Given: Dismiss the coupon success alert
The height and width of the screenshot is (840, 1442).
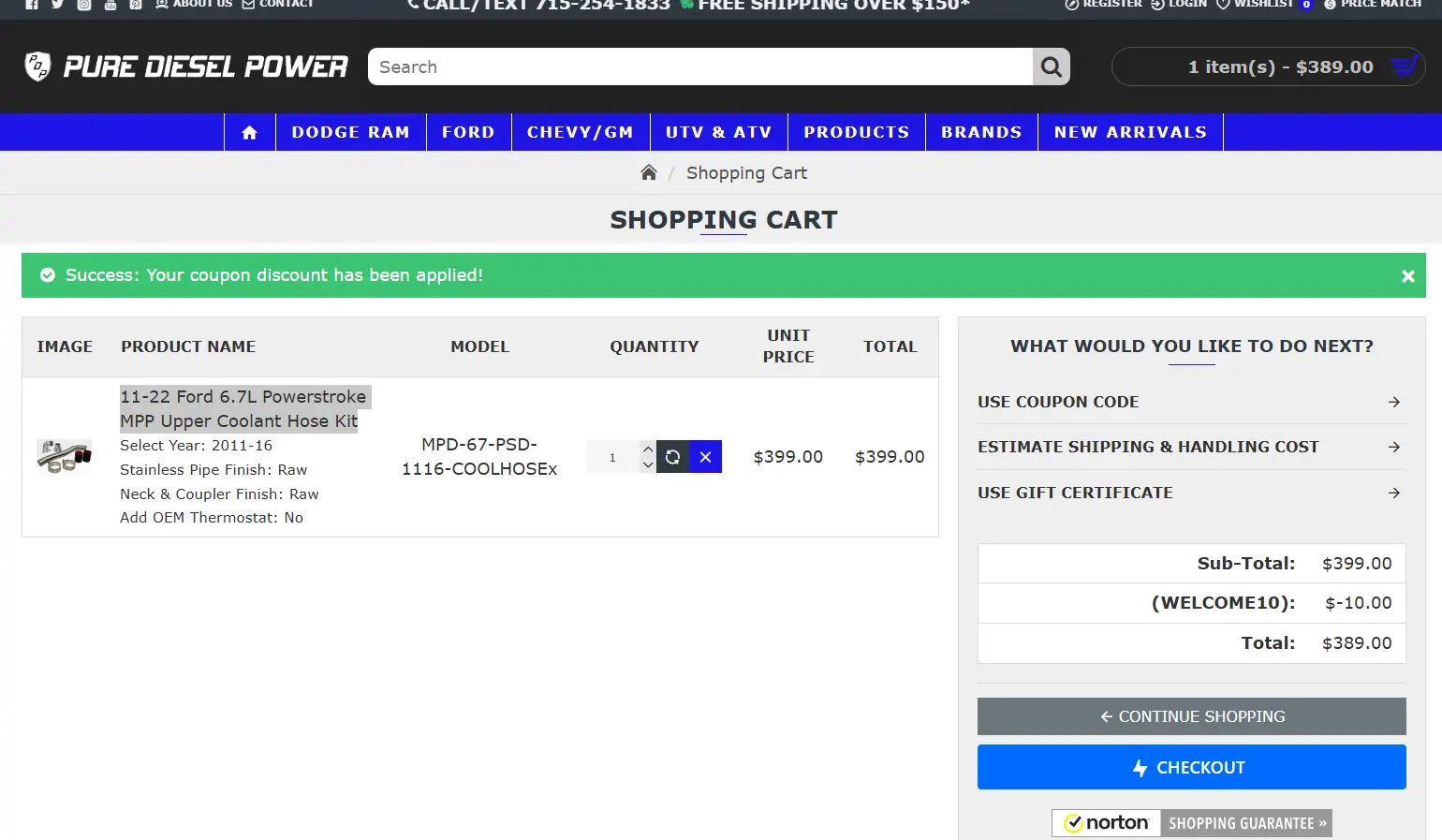Looking at the screenshot, I should (1407, 276).
